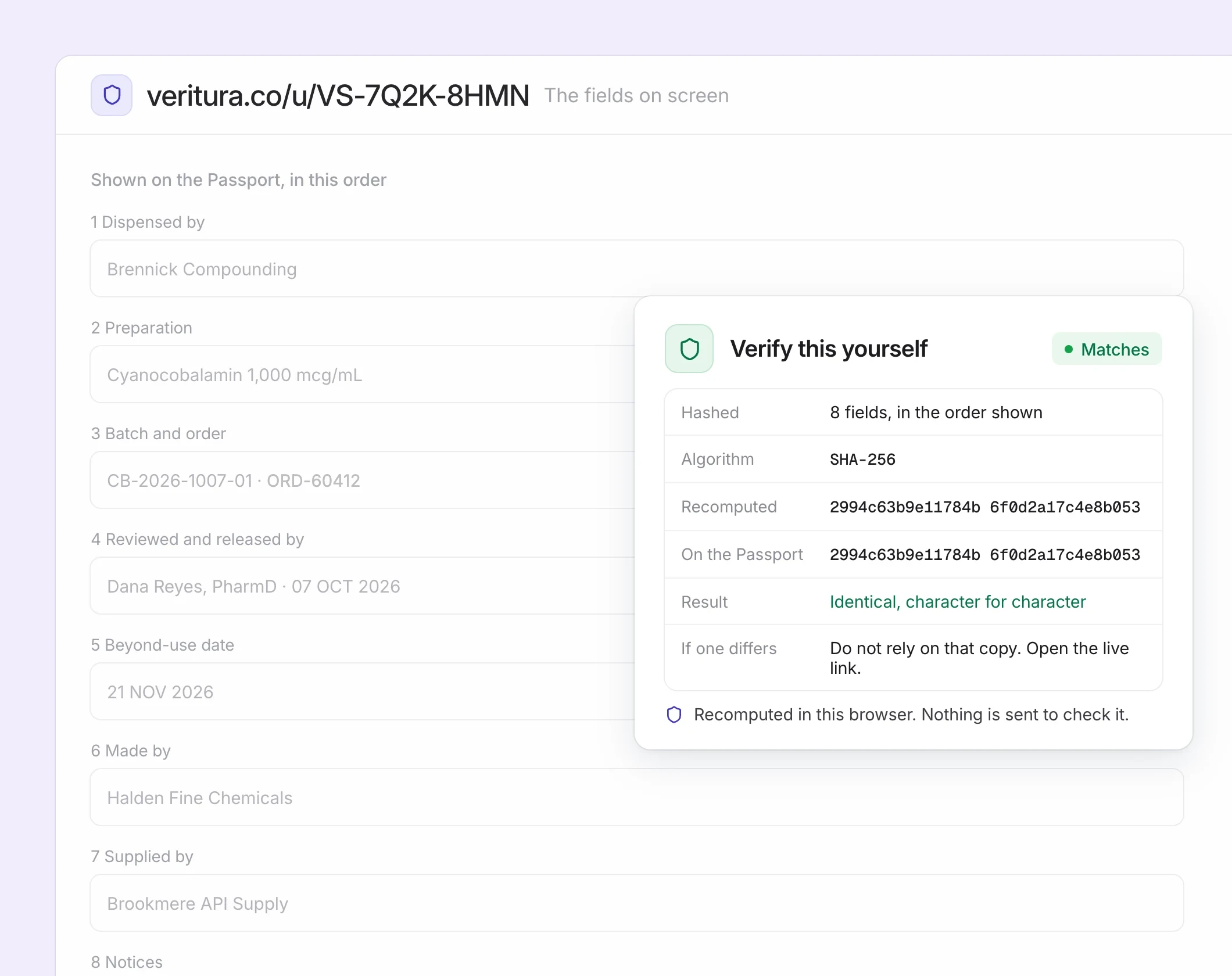Select the Preparation field with Cyanocobalamin
This screenshot has width=1232, height=976.
click(x=363, y=375)
